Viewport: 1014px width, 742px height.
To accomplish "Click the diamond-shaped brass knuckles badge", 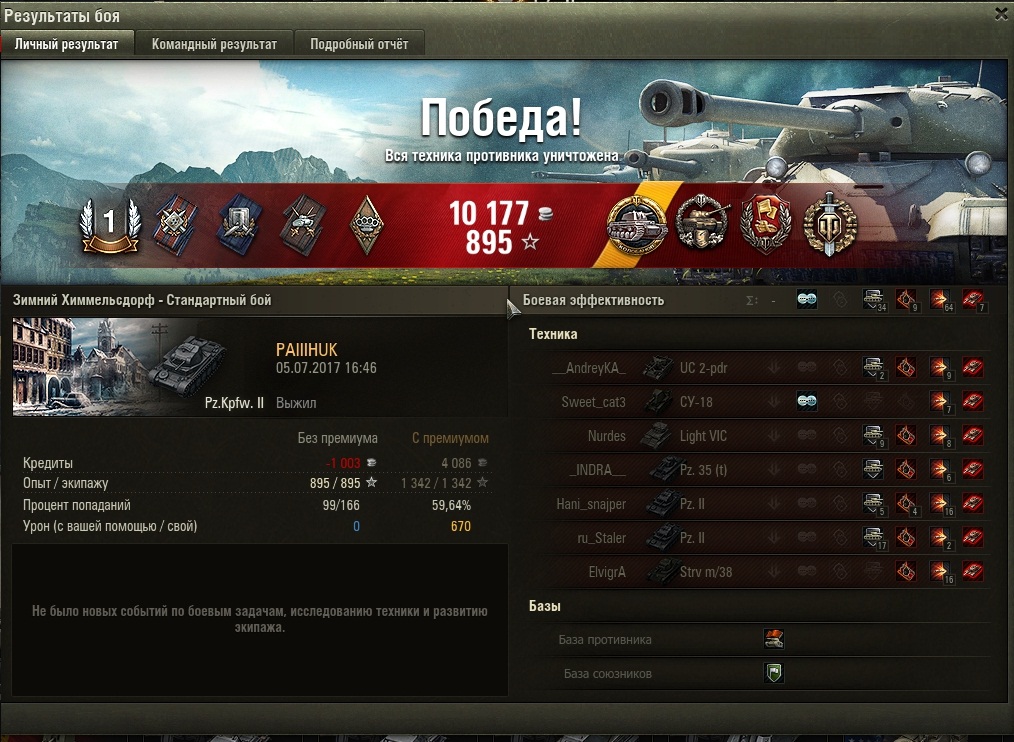I will click(x=367, y=224).
